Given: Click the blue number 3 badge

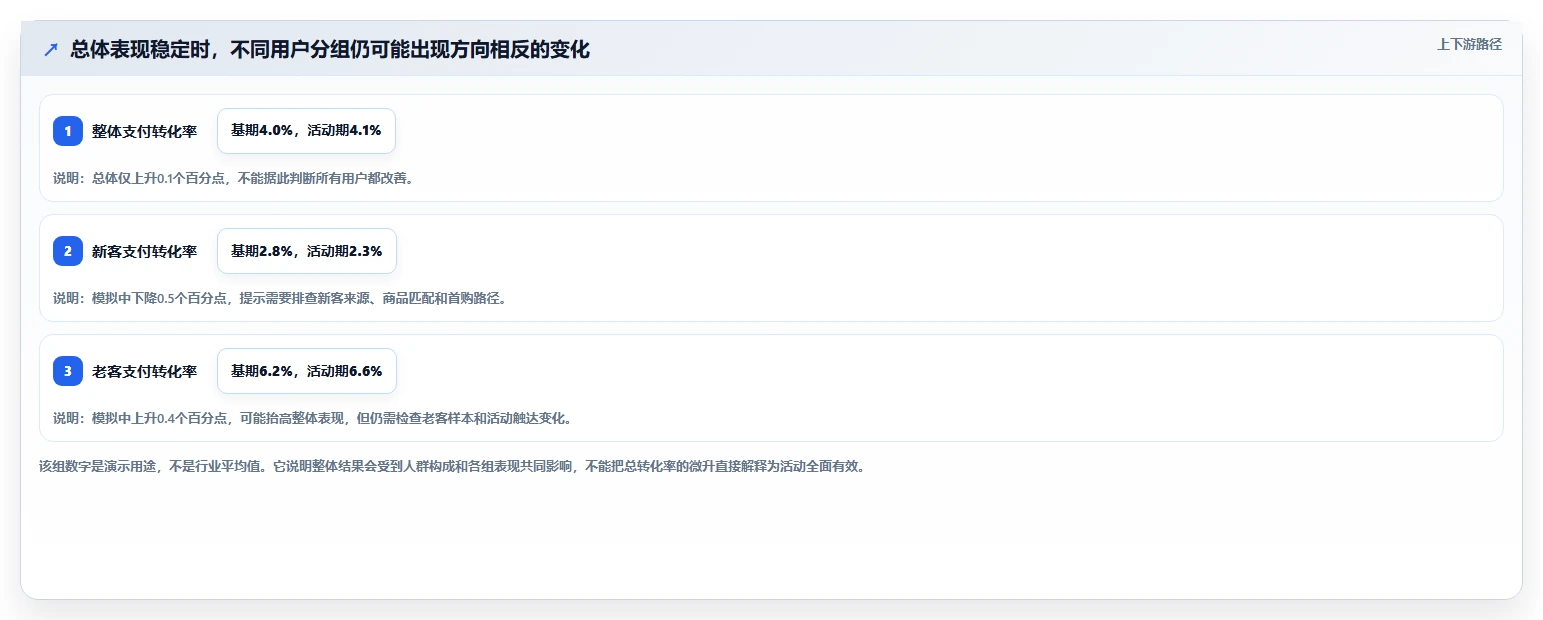Looking at the screenshot, I should point(68,371).
